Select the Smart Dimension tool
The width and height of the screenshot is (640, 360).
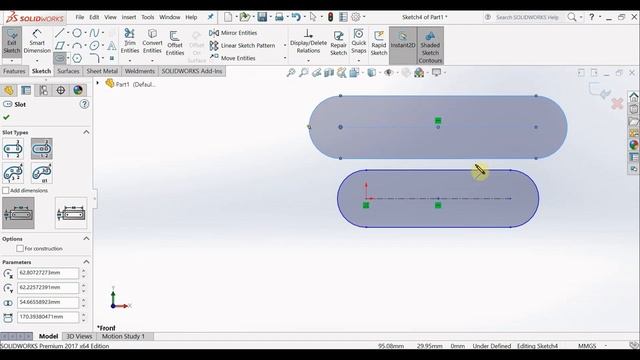[x=37, y=42]
